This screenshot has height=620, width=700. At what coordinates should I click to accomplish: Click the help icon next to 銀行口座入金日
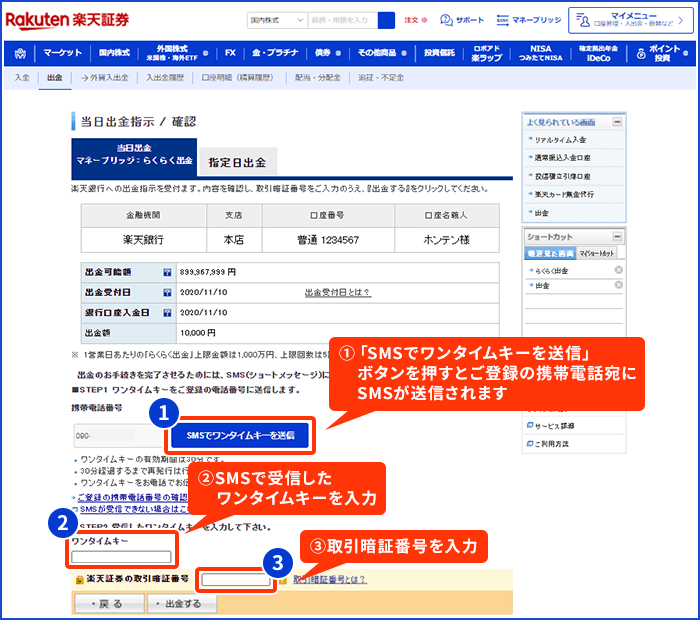click(x=167, y=313)
